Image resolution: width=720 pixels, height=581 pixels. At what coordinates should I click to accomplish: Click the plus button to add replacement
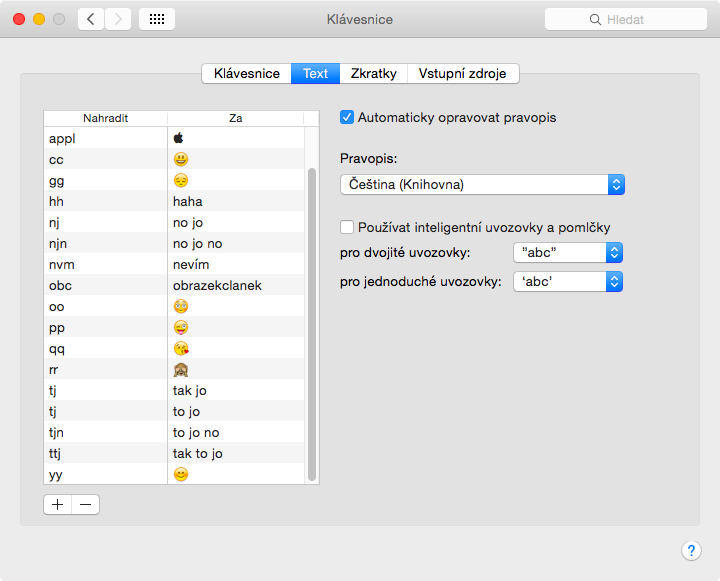58,505
